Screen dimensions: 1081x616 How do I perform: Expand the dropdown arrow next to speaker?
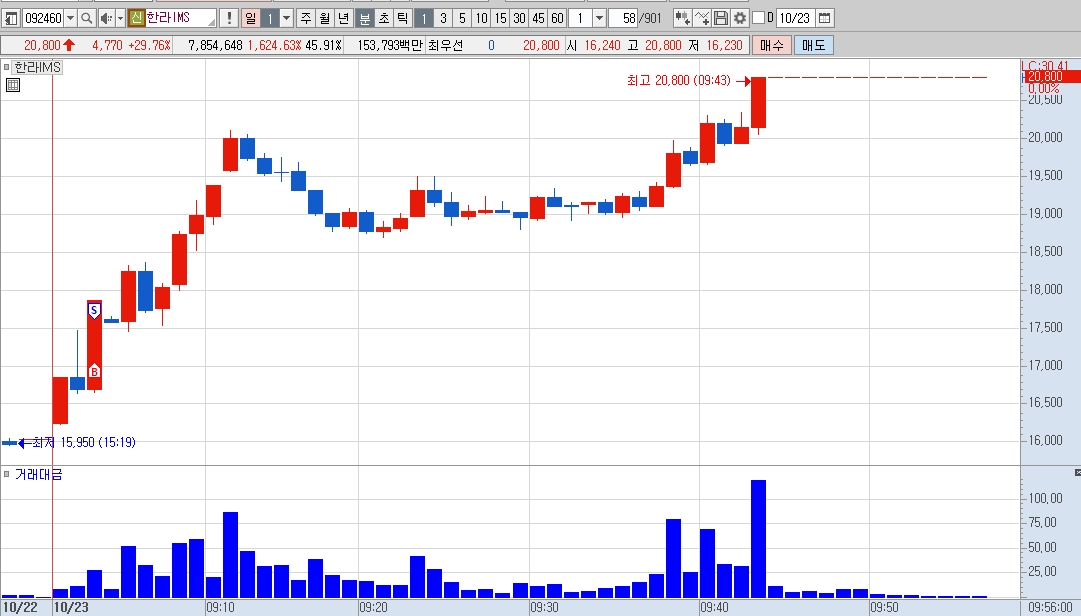(120, 18)
